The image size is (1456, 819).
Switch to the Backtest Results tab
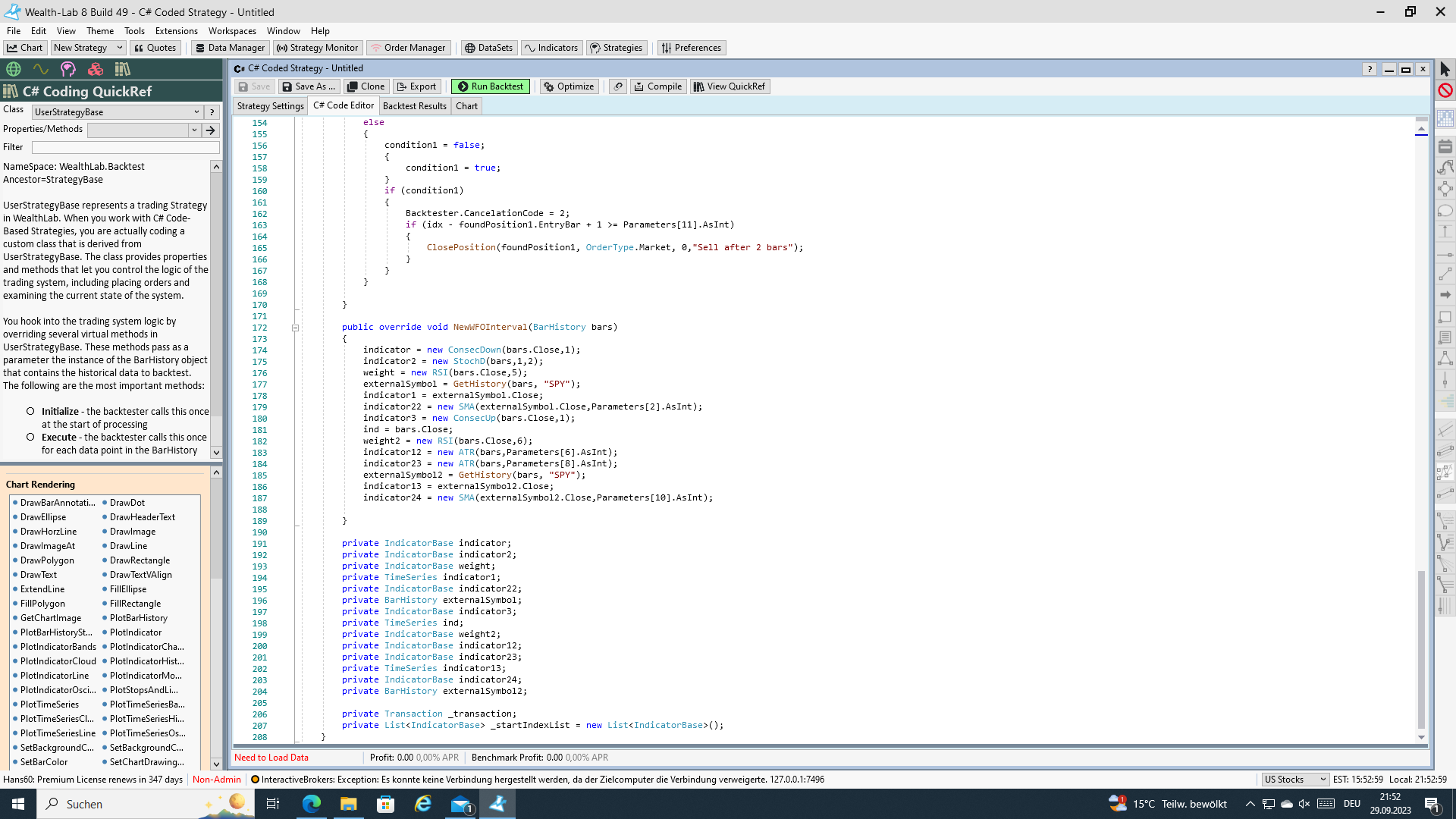click(x=414, y=106)
